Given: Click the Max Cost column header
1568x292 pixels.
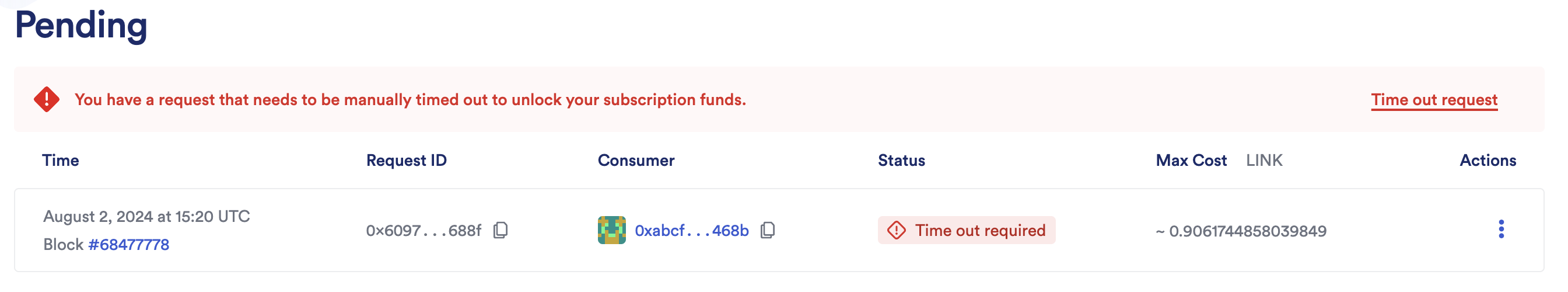Looking at the screenshot, I should (x=1191, y=161).
